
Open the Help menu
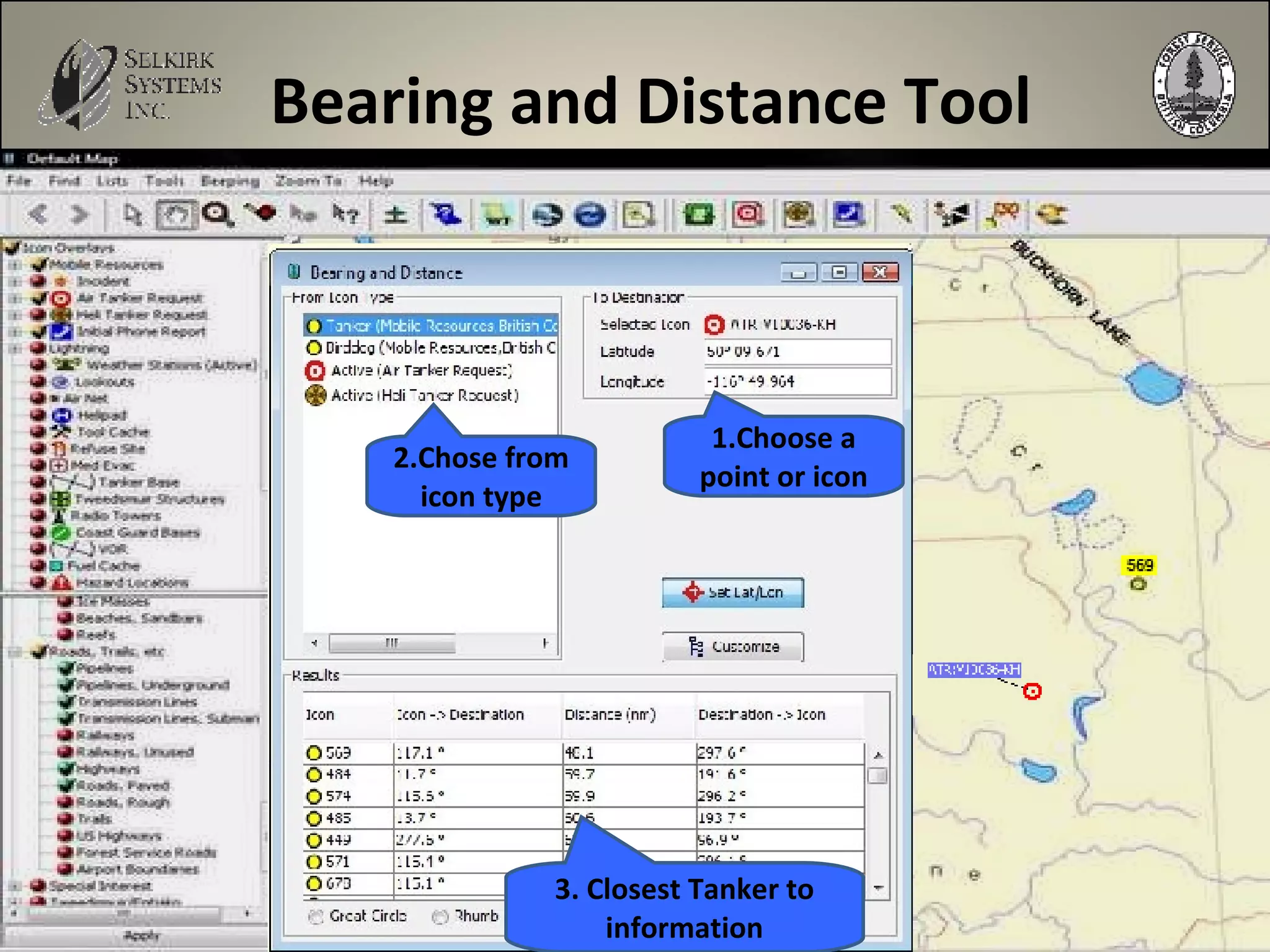(376, 181)
